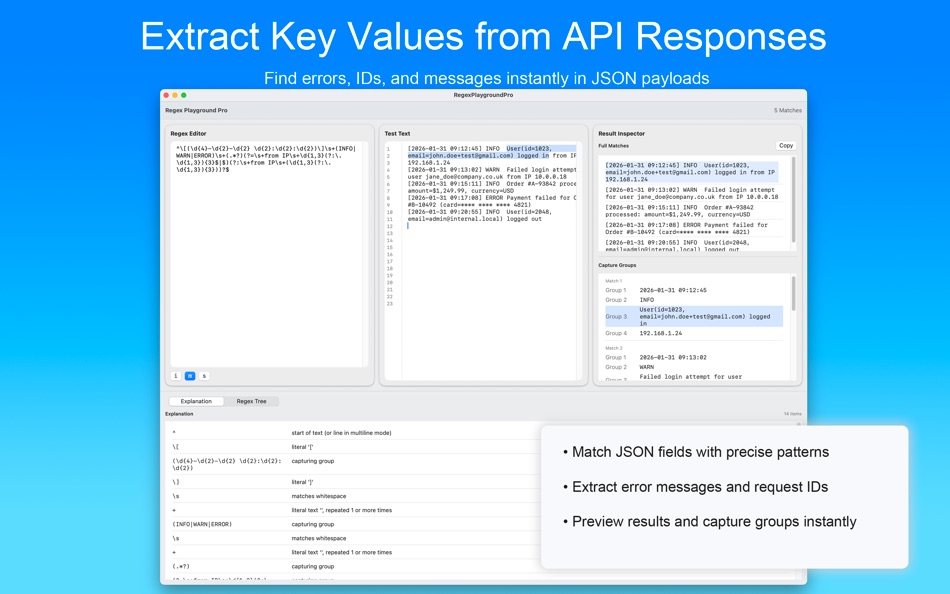
Task: Click the Capture Groups list scrollbar
Action: point(794,294)
